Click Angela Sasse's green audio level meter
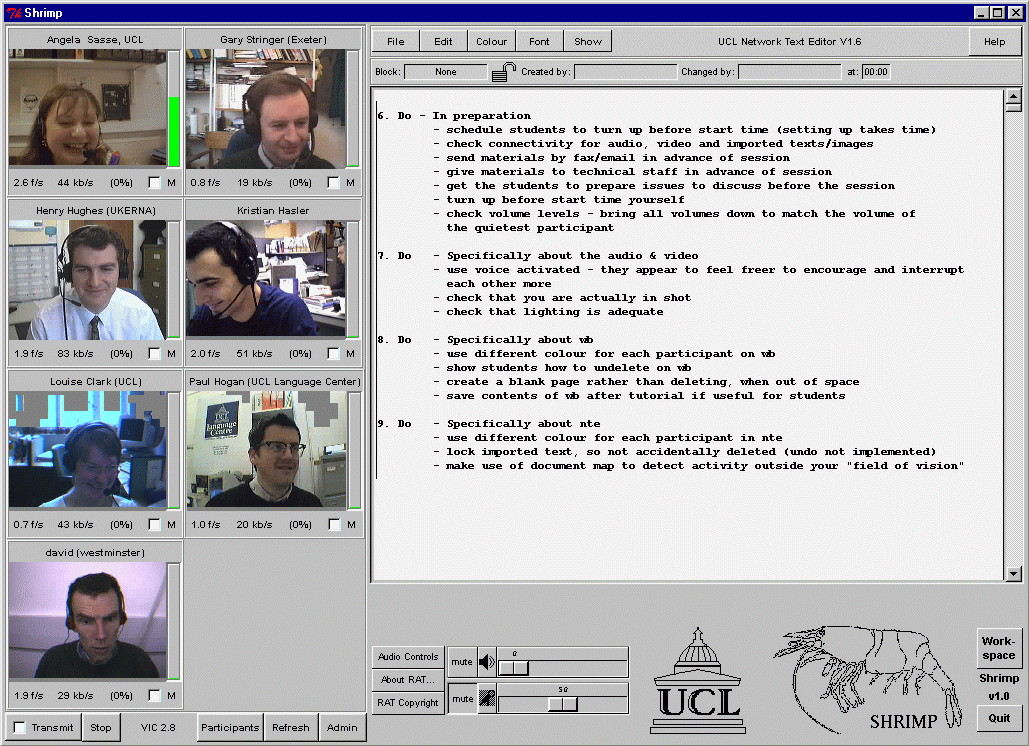Viewport: 1029px width, 746px height. (x=174, y=109)
